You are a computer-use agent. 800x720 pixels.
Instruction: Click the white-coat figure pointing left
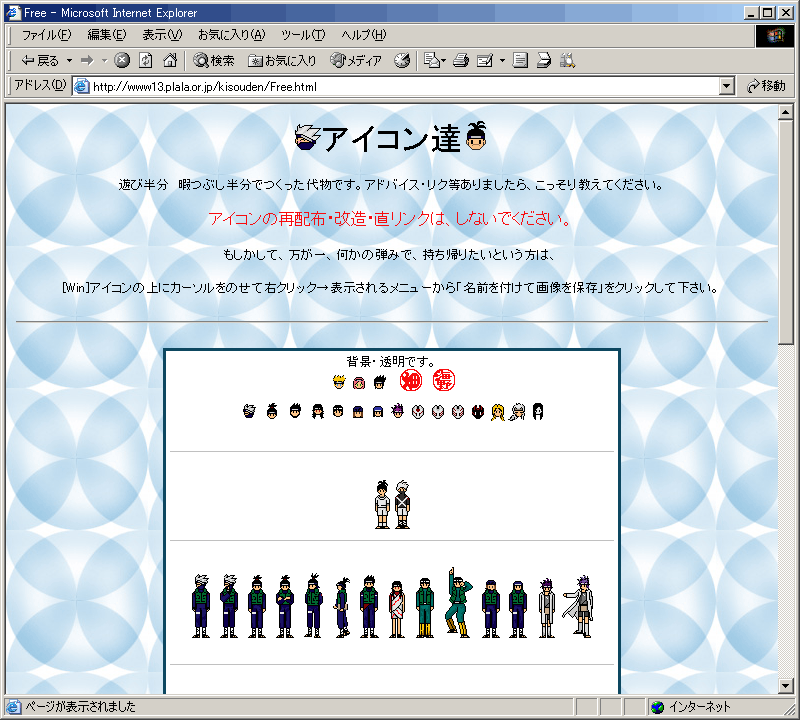[579, 607]
